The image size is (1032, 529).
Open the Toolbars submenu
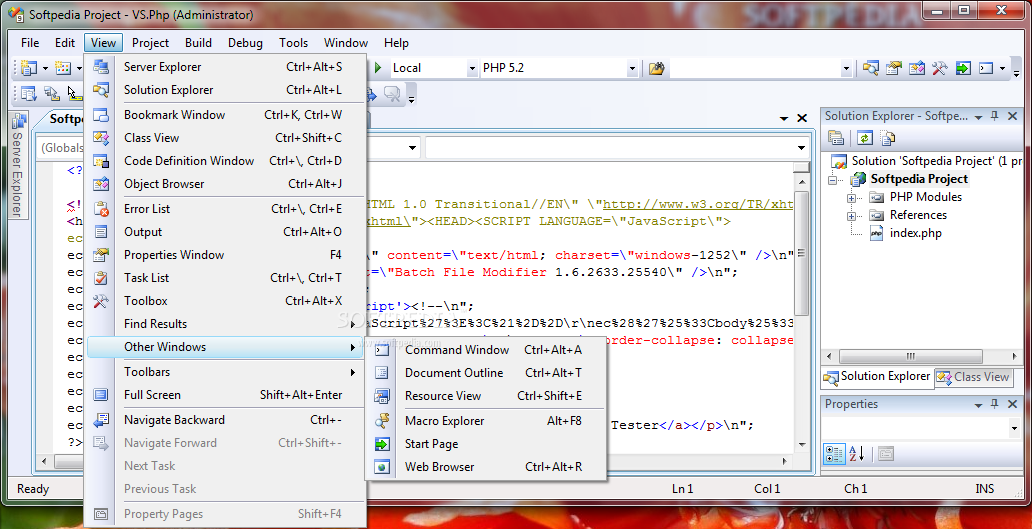pyautogui.click(x=225, y=372)
